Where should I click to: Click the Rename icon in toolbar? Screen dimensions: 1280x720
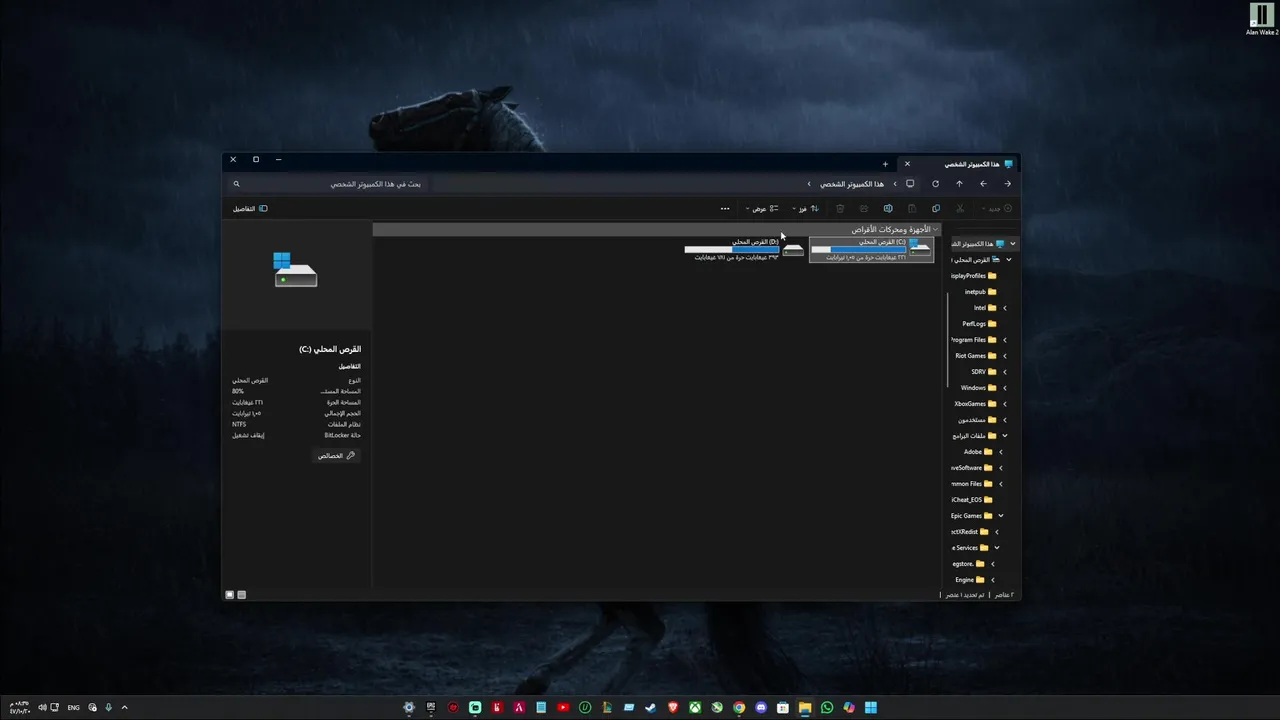(x=888, y=209)
